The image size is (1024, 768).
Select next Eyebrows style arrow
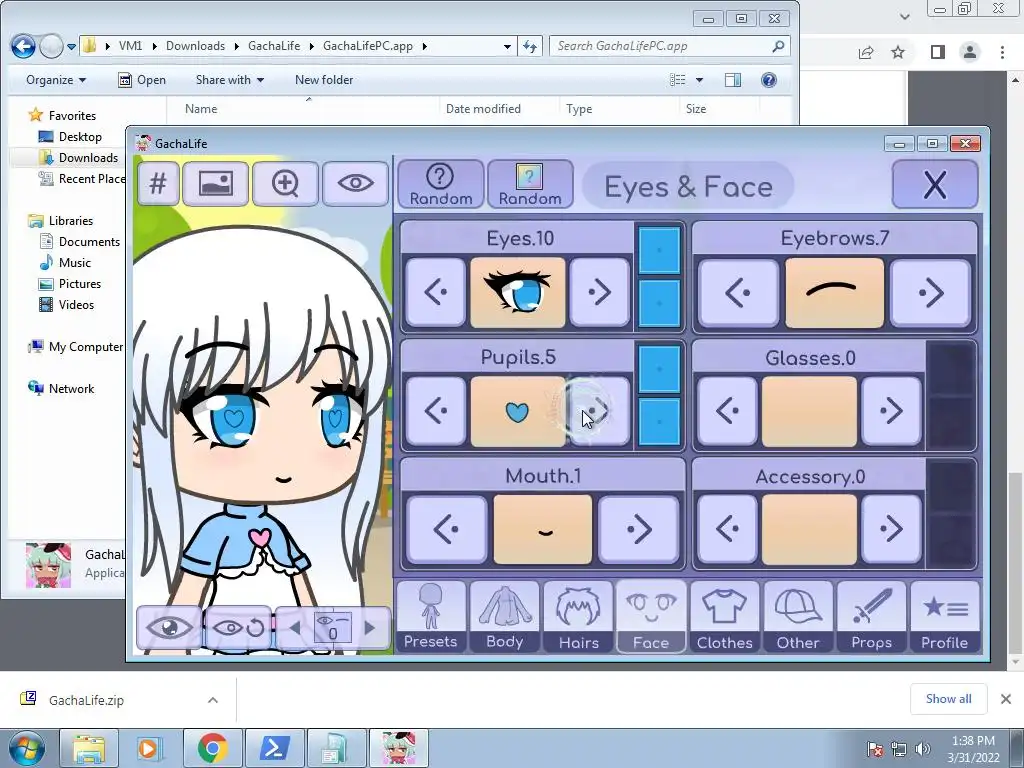[x=930, y=292]
